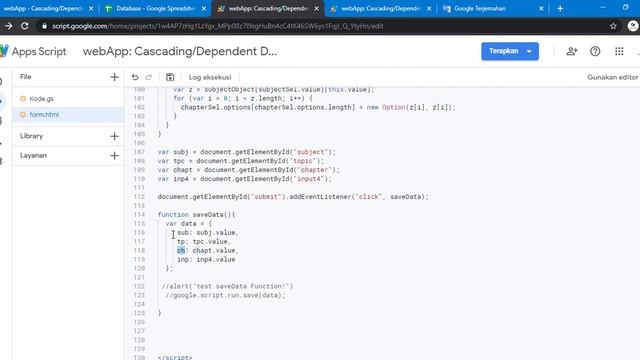The image size is (640, 360).
Task: Select the form.html file
Action: pos(68,115)
